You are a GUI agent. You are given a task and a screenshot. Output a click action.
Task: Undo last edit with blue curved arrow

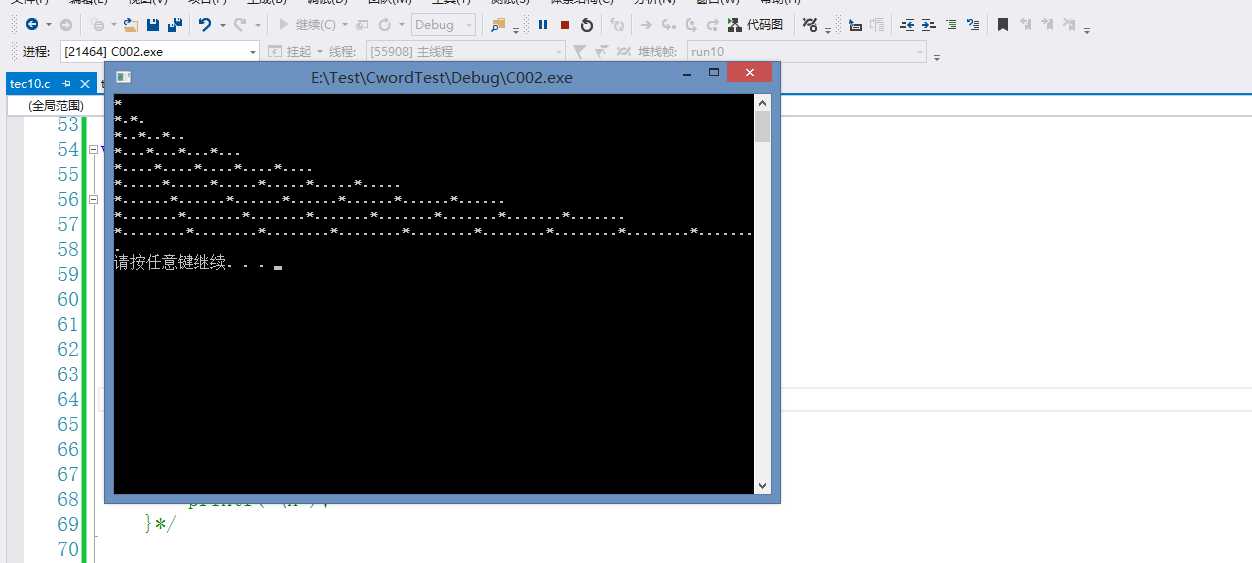(x=204, y=24)
